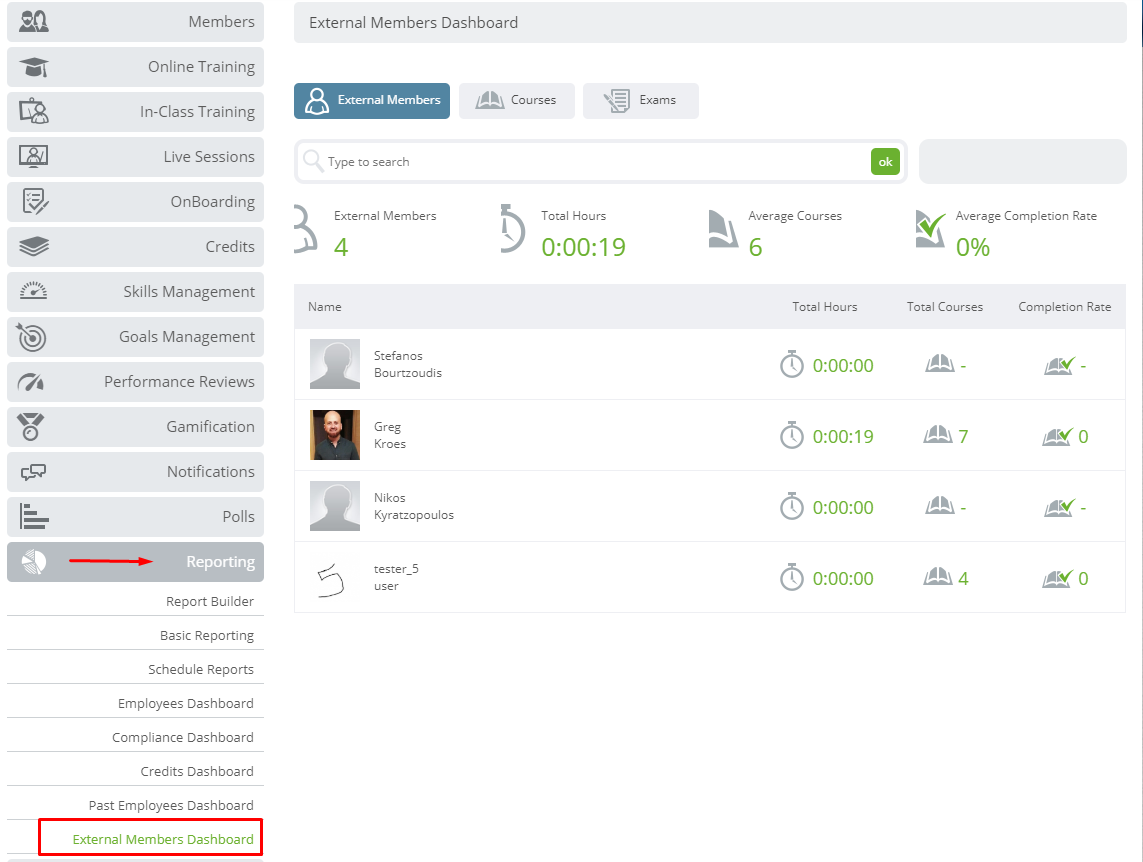Image resolution: width=1143 pixels, height=862 pixels.
Task: Collapse the Reporting menu section
Action: click(x=136, y=562)
